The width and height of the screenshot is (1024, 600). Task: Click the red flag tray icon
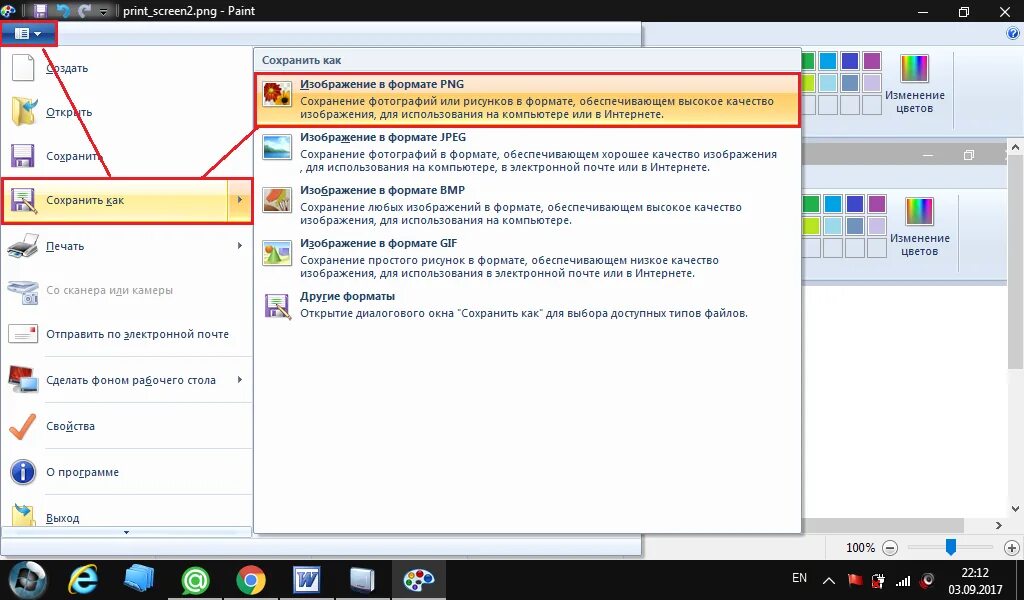pyautogui.click(x=855, y=580)
